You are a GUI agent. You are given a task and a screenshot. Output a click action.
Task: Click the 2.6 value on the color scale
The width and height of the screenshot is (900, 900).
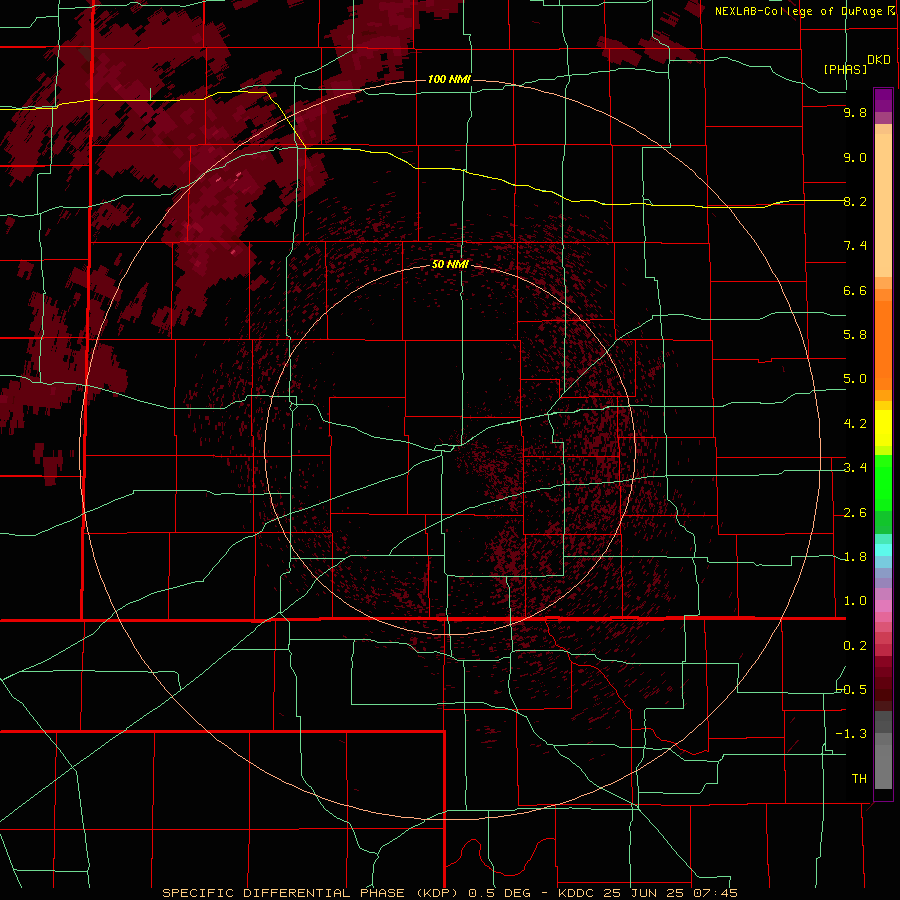coord(855,513)
